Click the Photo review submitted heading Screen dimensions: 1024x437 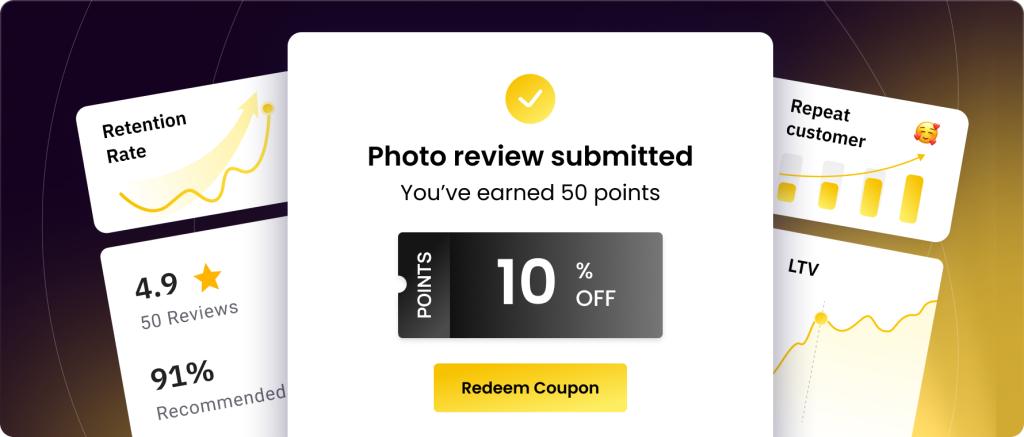tap(530, 156)
